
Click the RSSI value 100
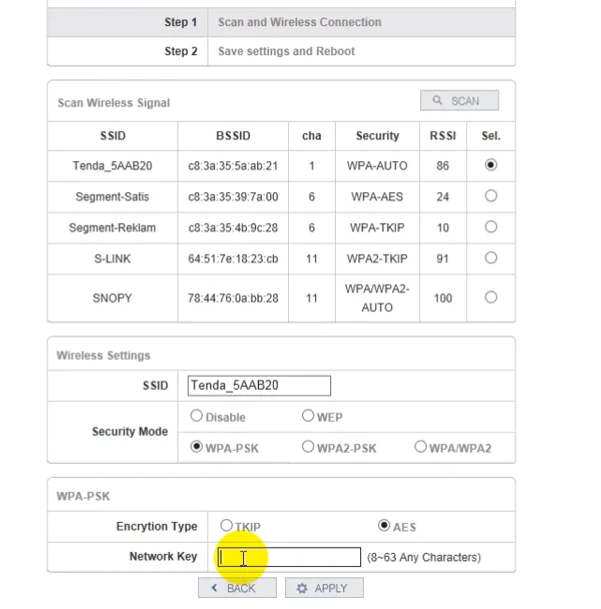(443, 298)
